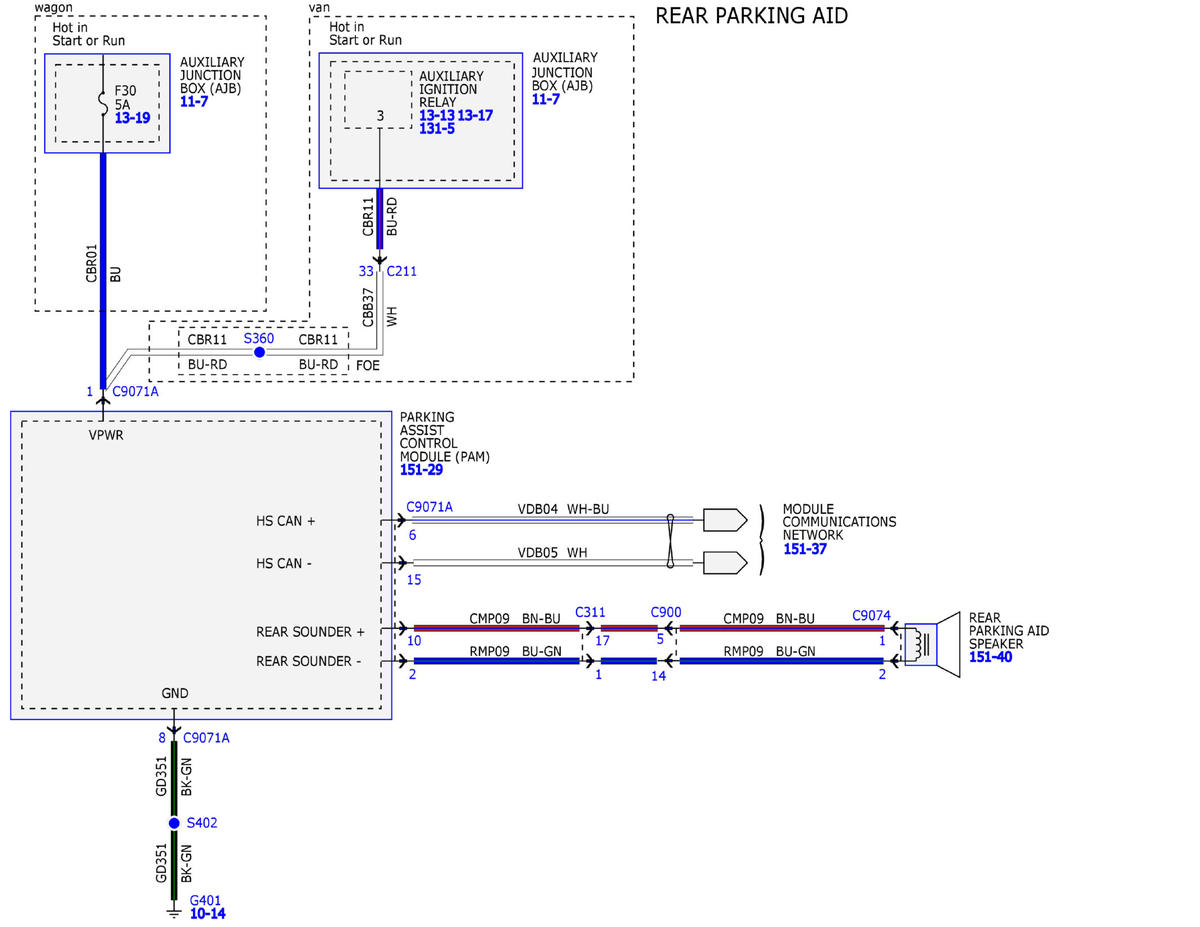
Task: Open the 13-19 fuse page reference
Action: tap(132, 118)
